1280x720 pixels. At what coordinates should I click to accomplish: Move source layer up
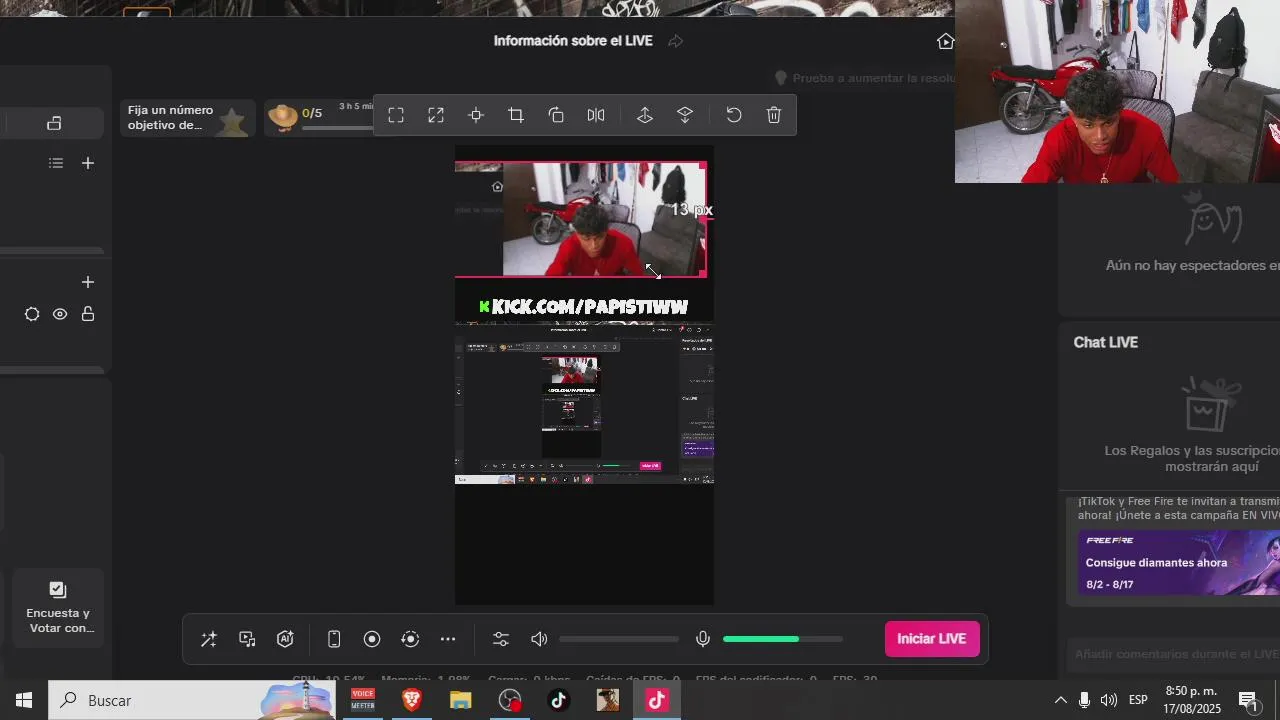point(645,115)
